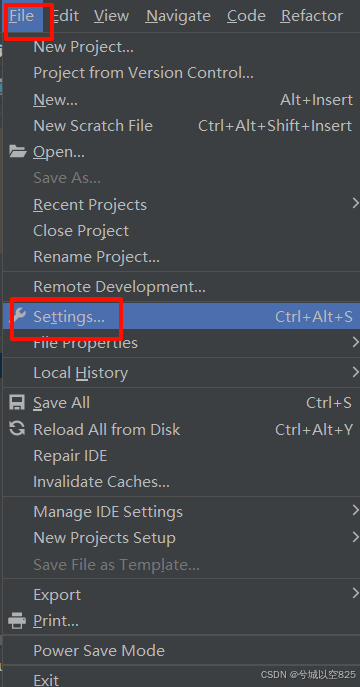Click the Settings wrench icon
The image size is (360, 687).
[18, 316]
